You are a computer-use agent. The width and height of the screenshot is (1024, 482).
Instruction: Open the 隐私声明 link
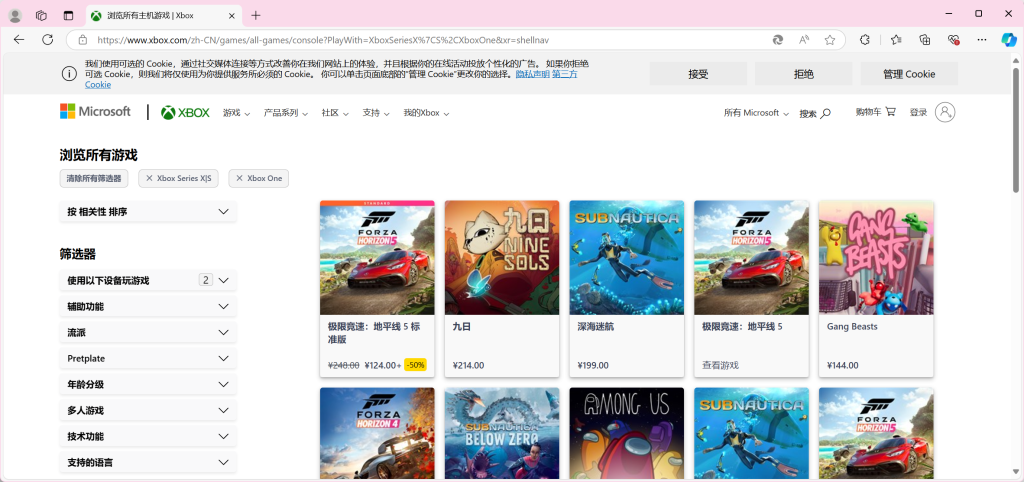tap(532, 74)
